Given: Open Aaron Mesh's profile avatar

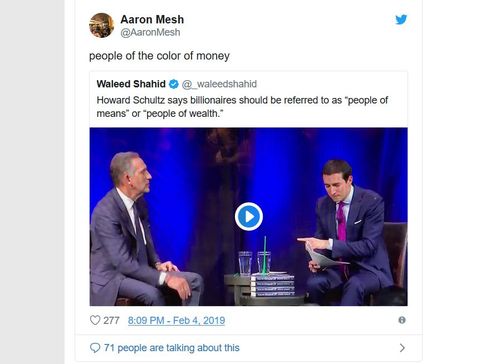Looking at the screenshot, I should tap(101, 25).
